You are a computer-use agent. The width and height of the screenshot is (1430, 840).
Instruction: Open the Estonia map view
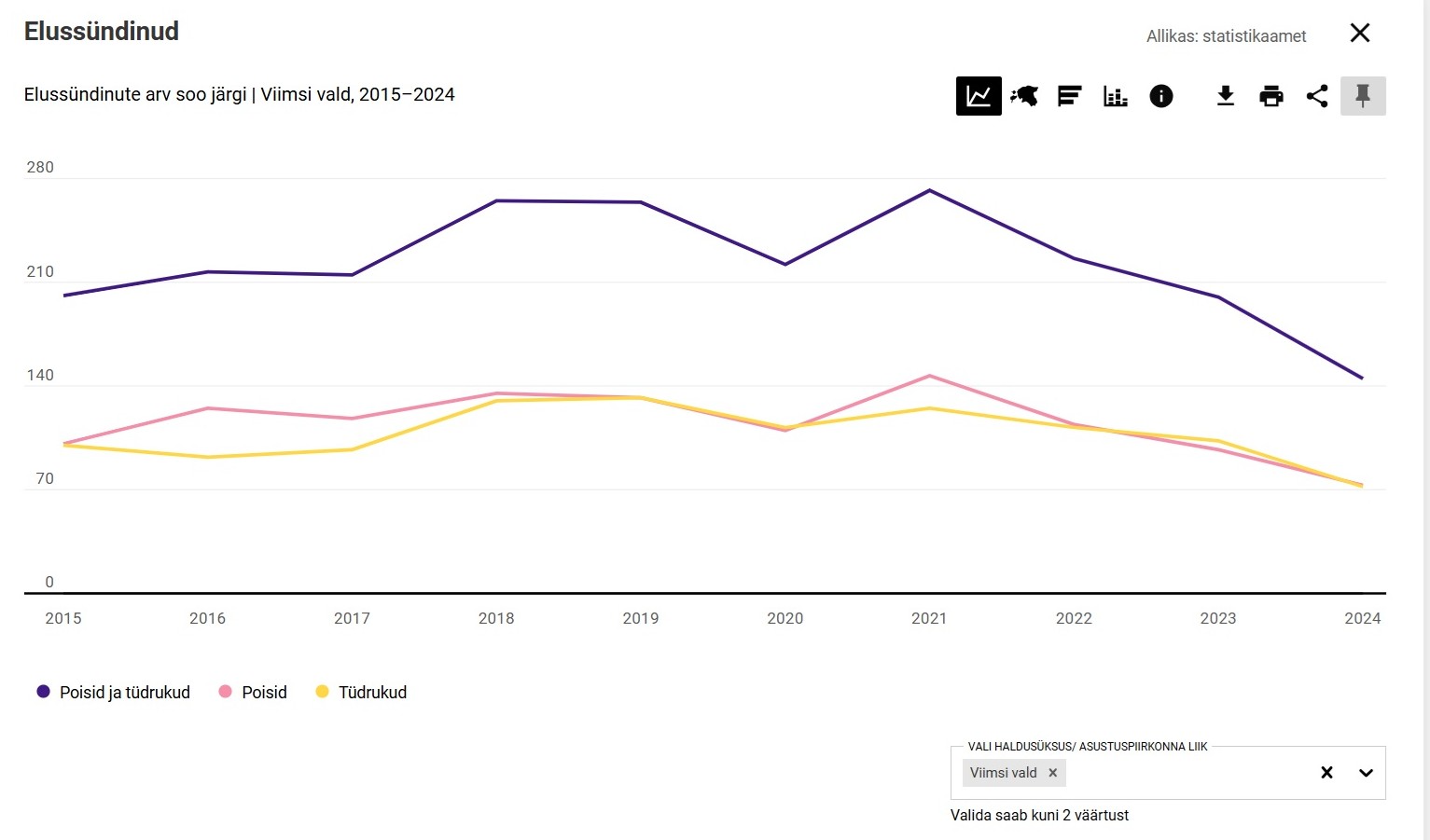pos(1024,96)
